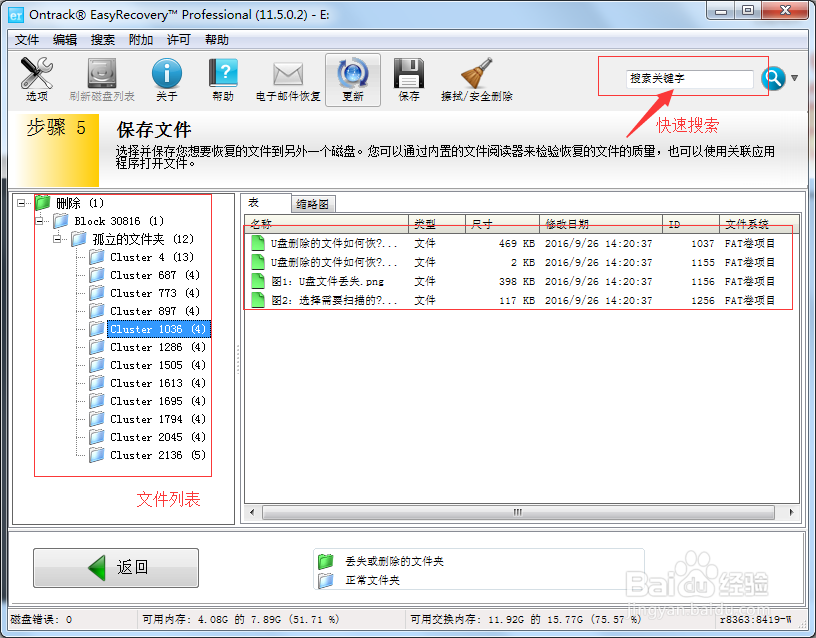Sort by 名称 column header
816x638 pixels.
coord(327,224)
